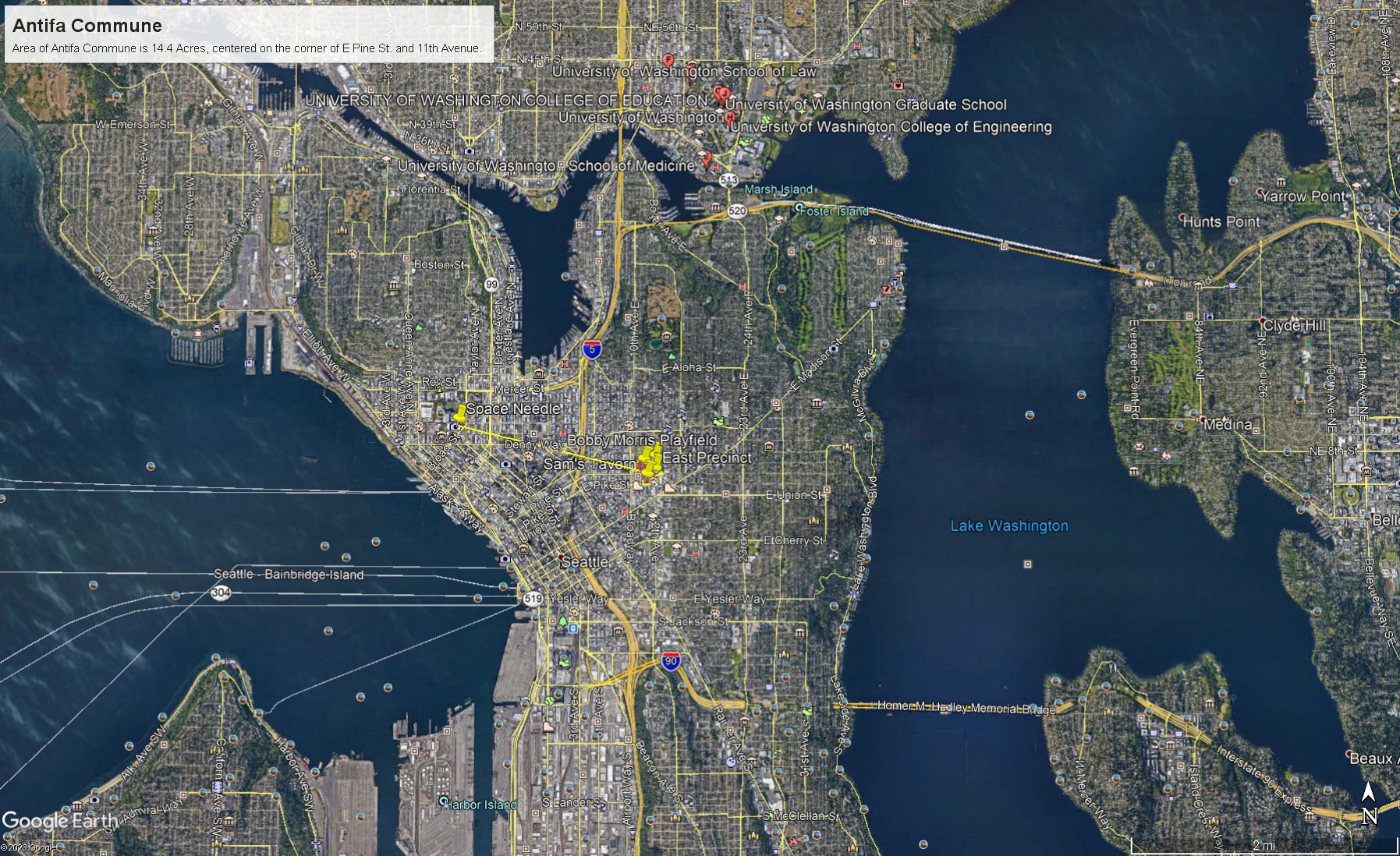Screen dimensions: 1400x856
Task: Click the Hunts Point label
Action: 1221,221
